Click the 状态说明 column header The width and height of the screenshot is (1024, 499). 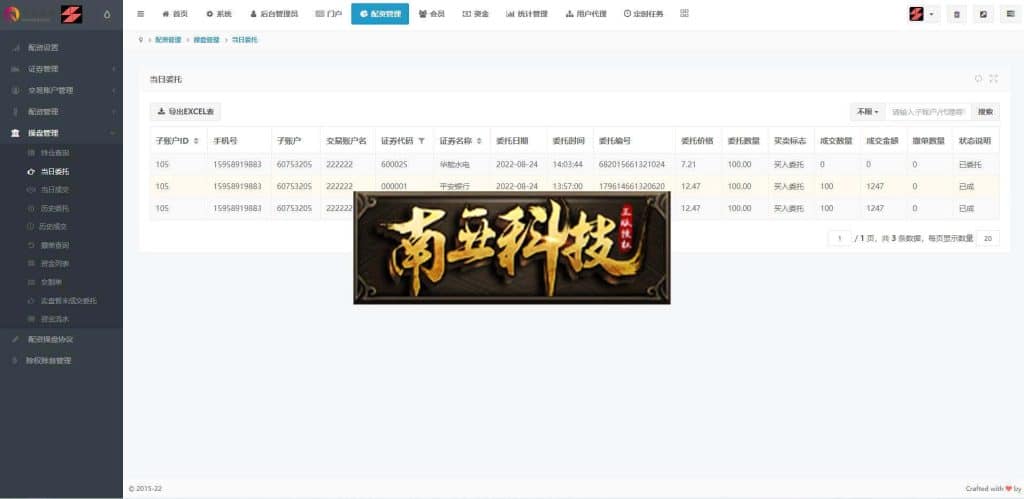point(974,140)
